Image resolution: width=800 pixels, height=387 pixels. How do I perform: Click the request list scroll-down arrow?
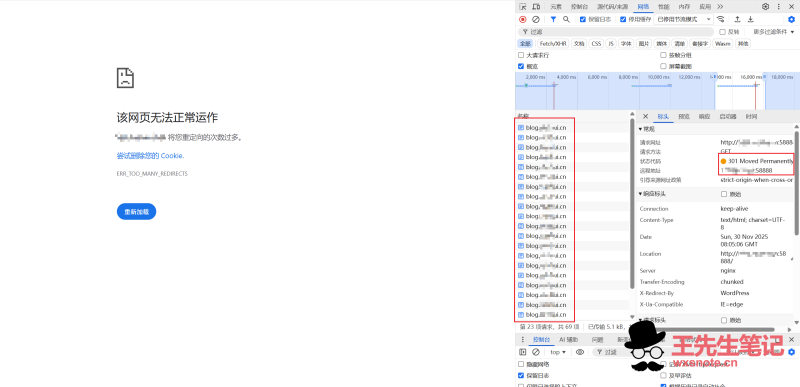pos(633,317)
